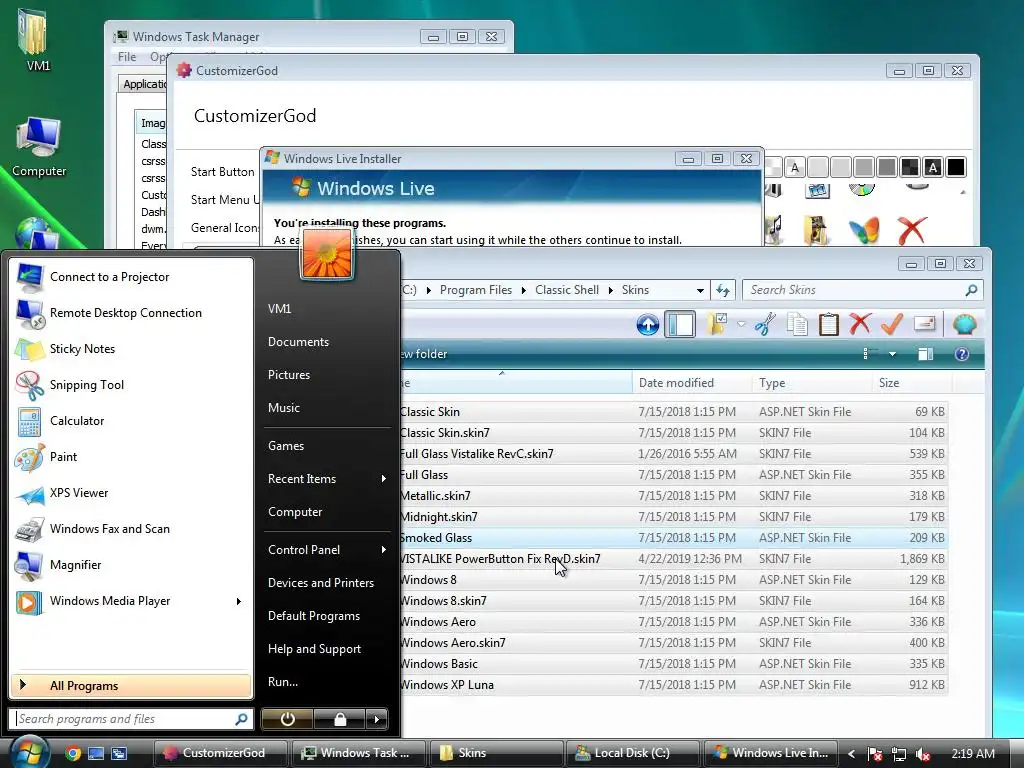Click the orange checkmark Properties icon
Image resolution: width=1024 pixels, height=768 pixels.
[891, 324]
